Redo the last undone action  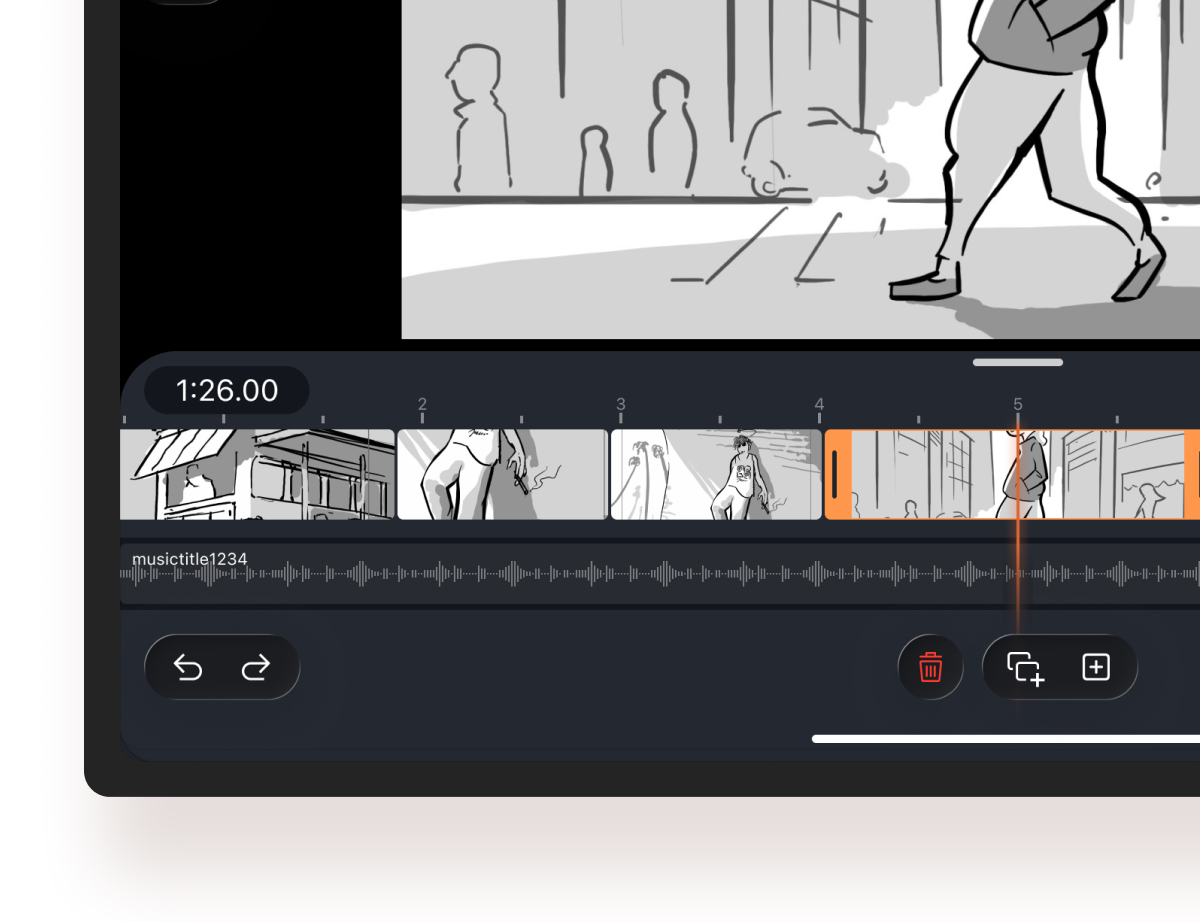(256, 667)
